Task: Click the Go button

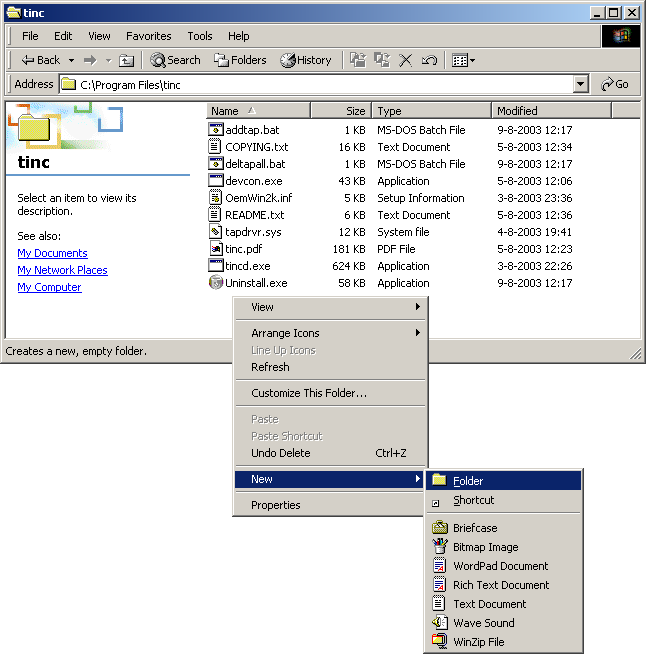Action: tap(615, 84)
